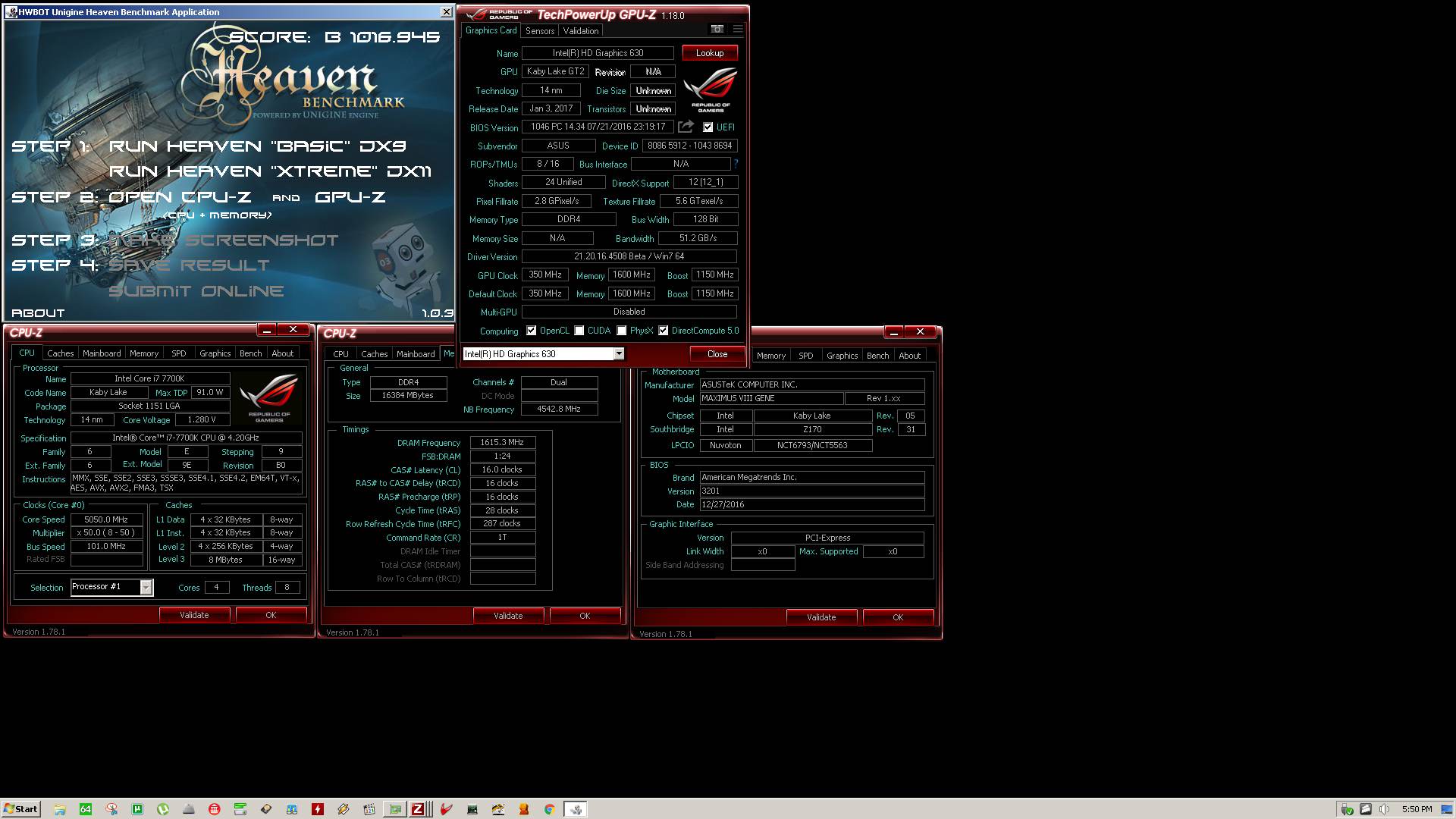Click GPU-Z screenshot camera icon

coord(717,29)
